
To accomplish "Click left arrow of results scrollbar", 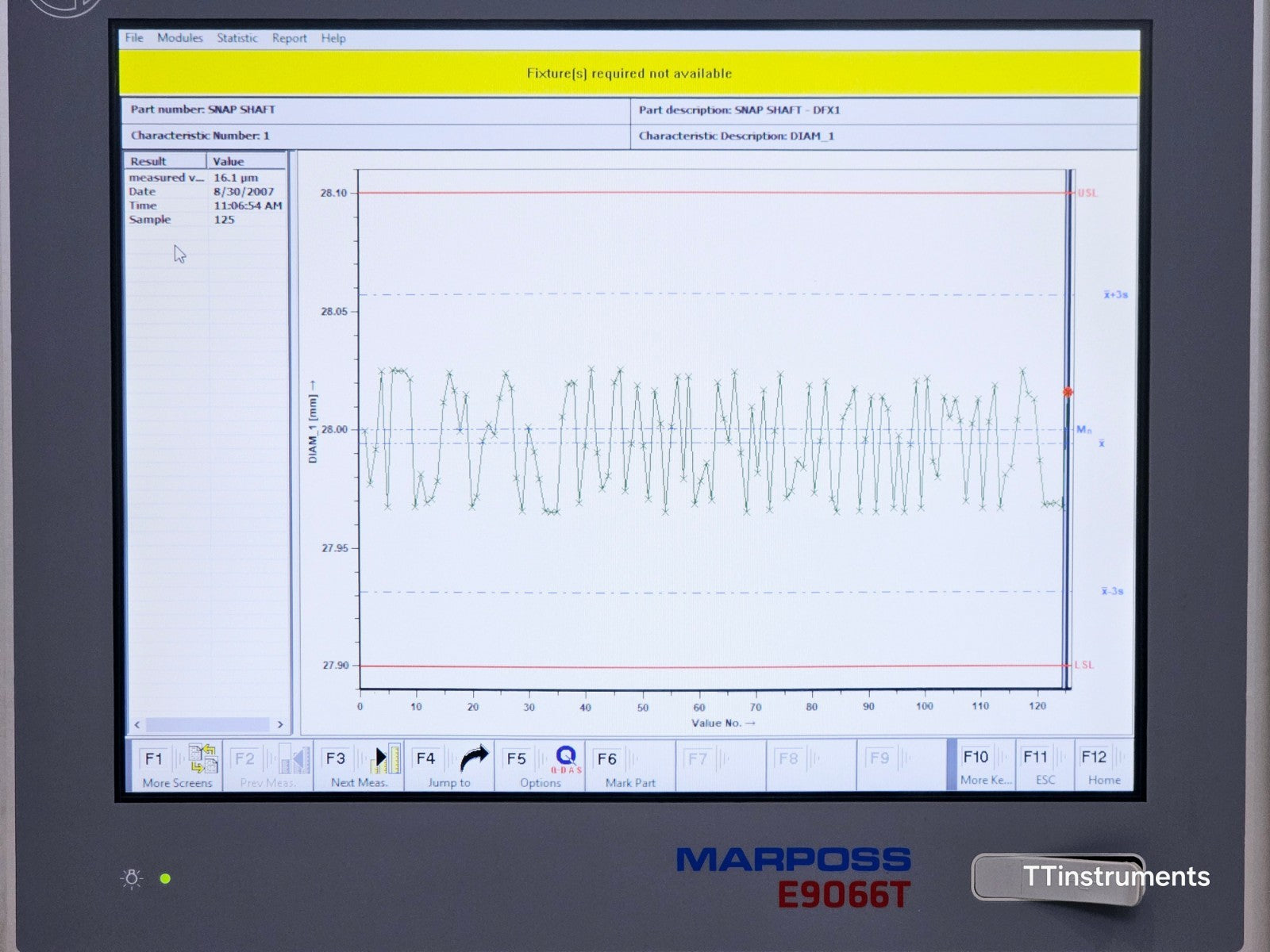I will 137,724.
